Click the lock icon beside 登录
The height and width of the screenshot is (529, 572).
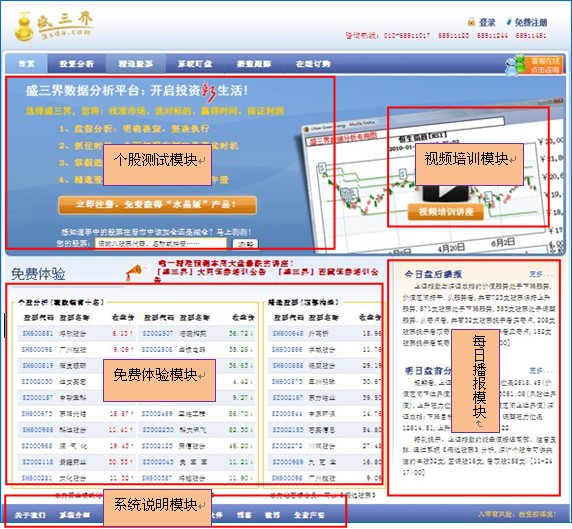471,22
